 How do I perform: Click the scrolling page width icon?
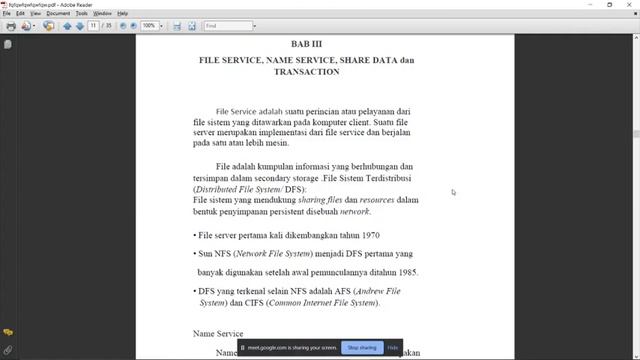177,26
